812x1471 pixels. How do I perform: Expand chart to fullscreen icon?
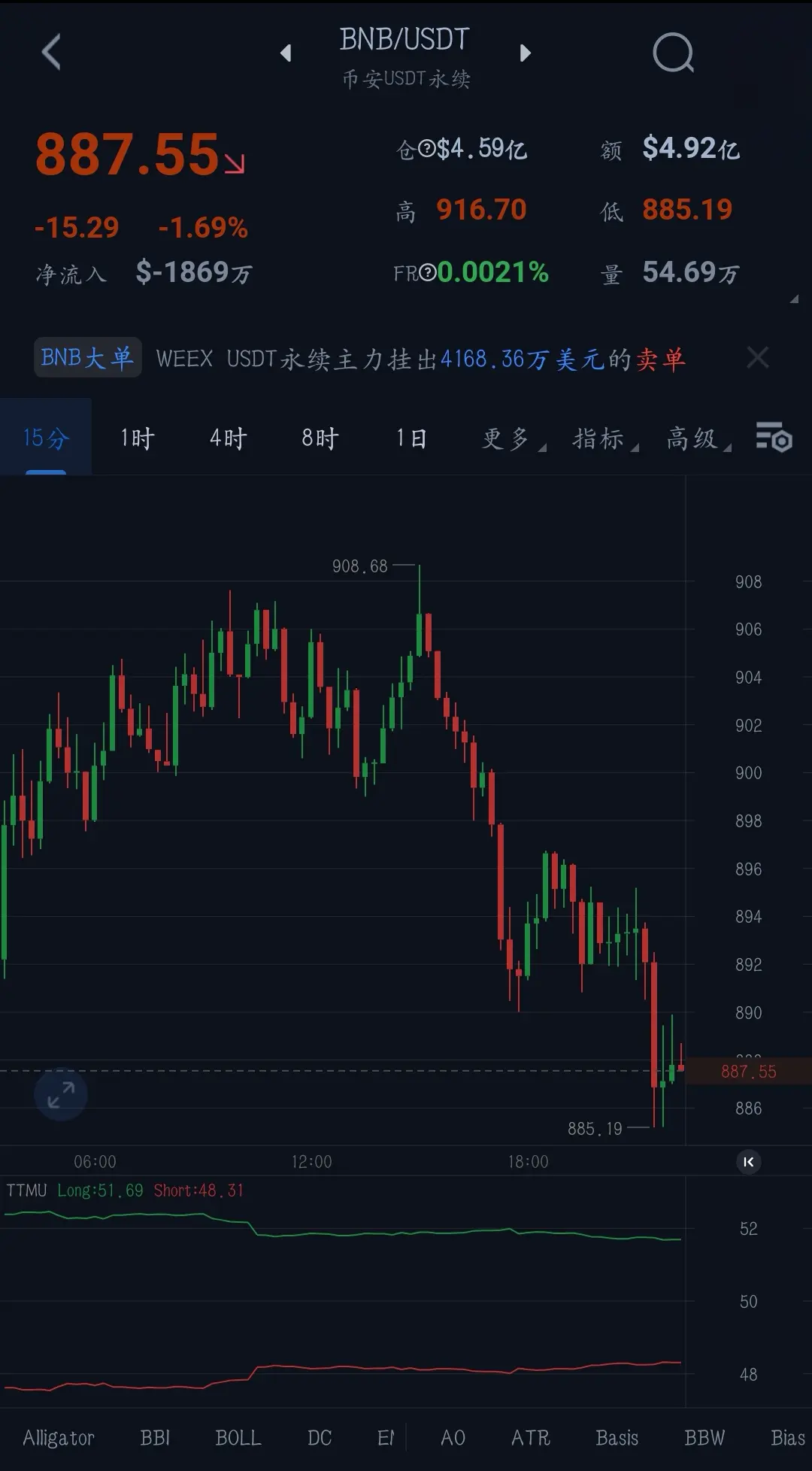61,1094
